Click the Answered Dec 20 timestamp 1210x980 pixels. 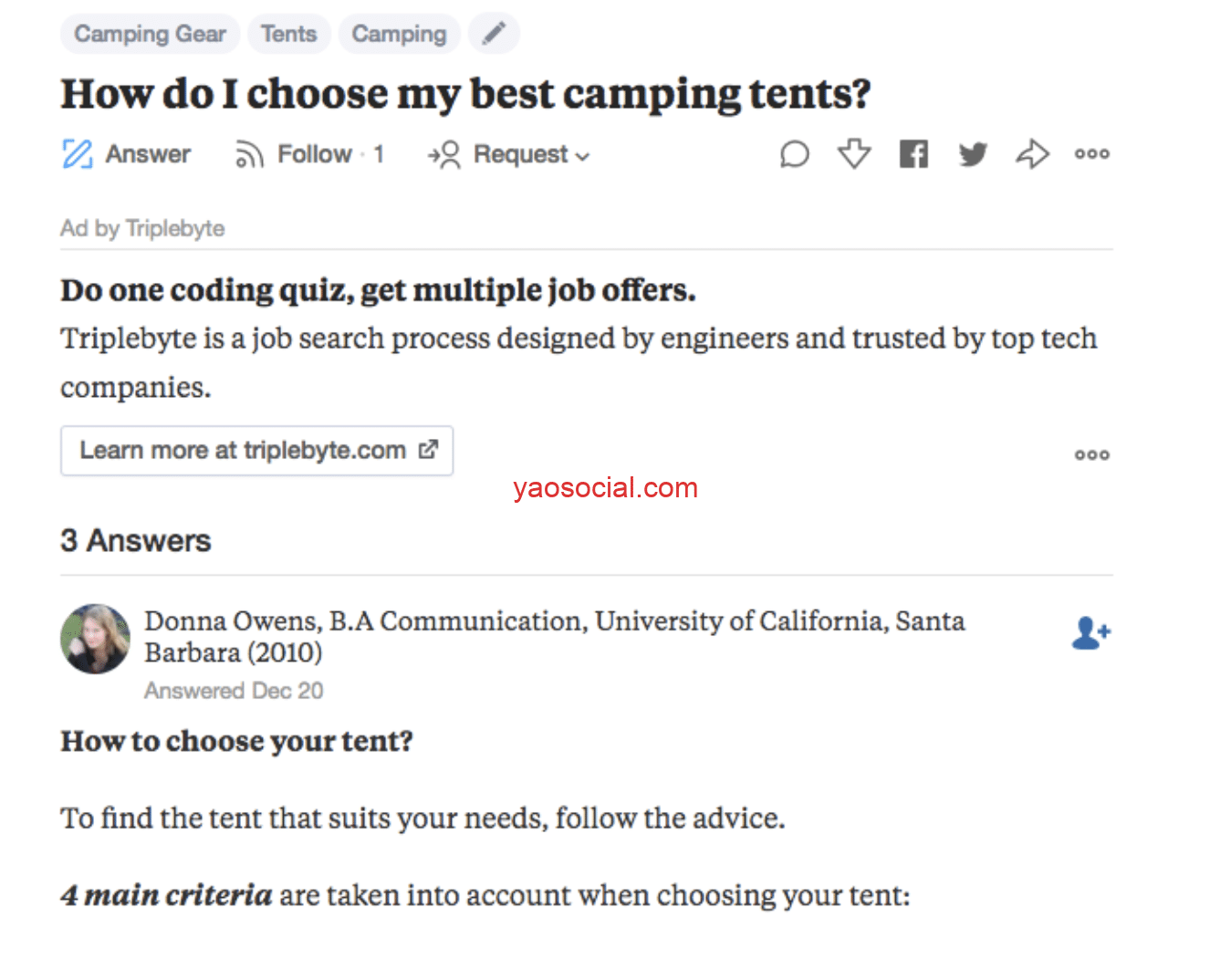tap(234, 691)
